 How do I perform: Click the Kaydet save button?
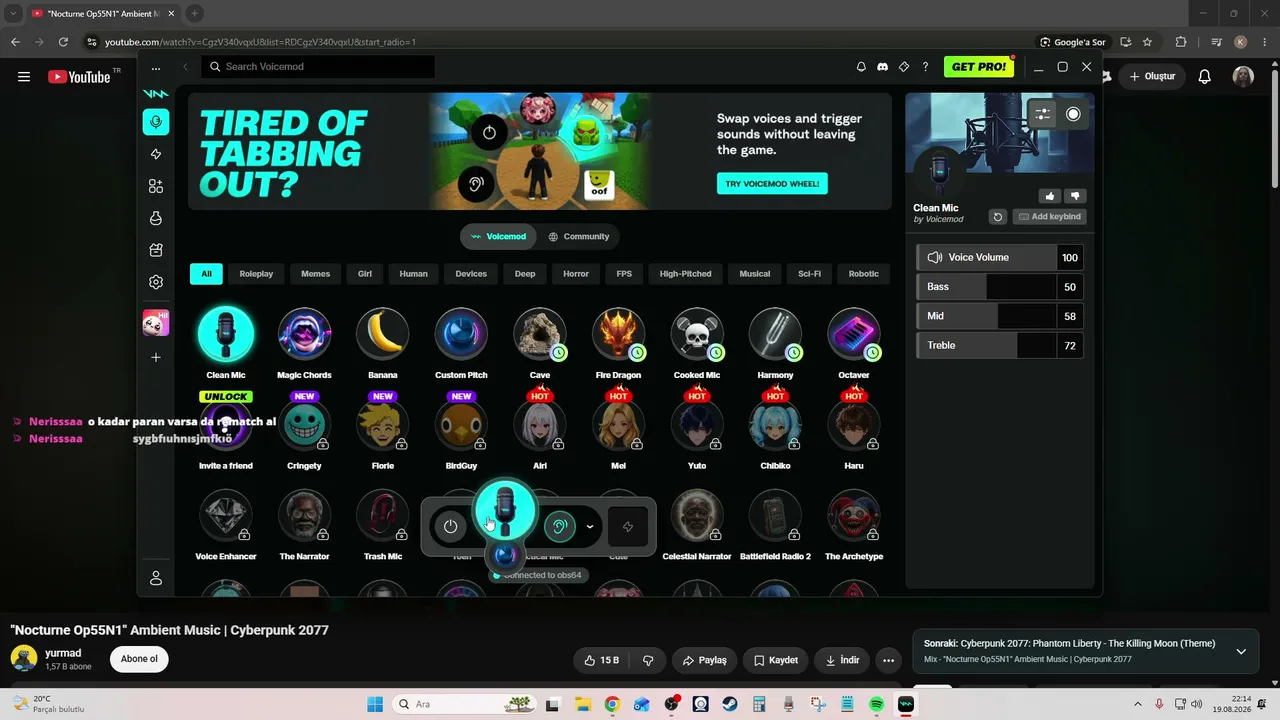(776, 660)
